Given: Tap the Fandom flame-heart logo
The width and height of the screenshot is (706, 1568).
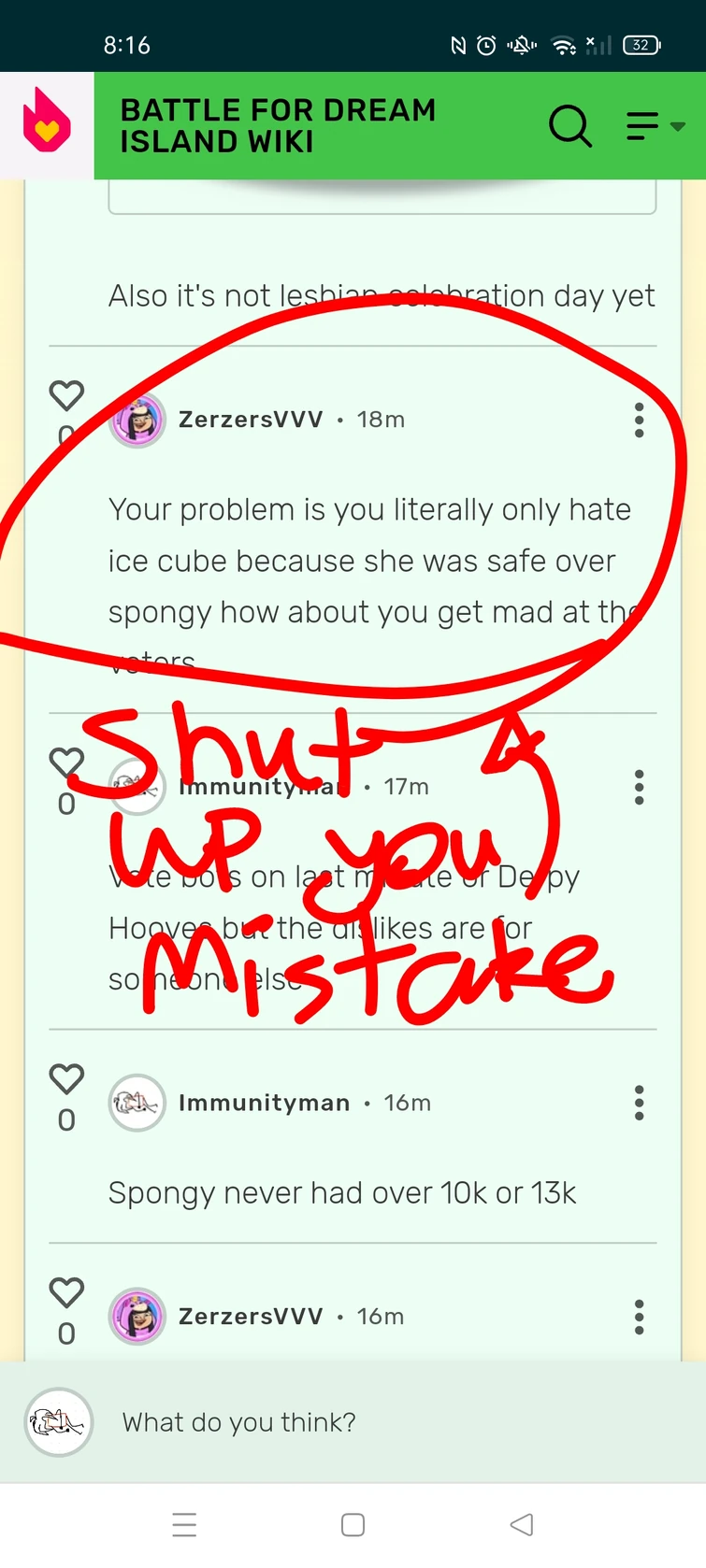Looking at the screenshot, I should 47,121.
